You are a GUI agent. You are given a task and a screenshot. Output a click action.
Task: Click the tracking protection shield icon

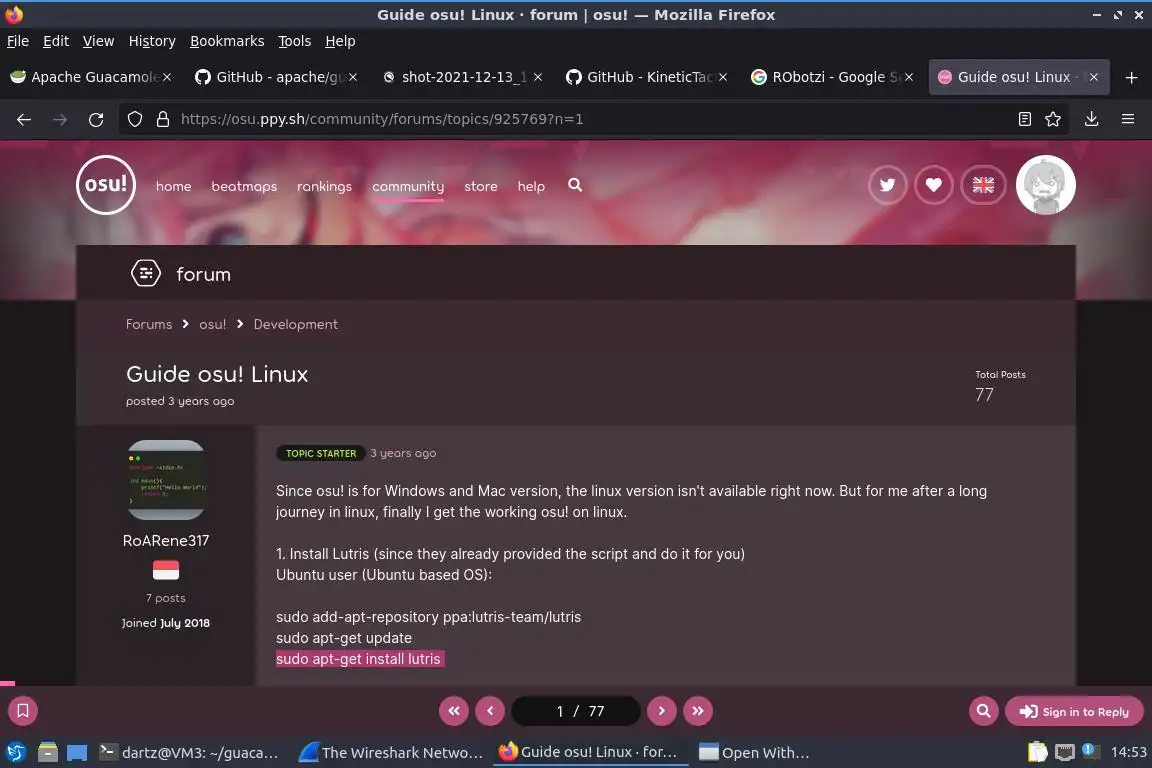135,119
